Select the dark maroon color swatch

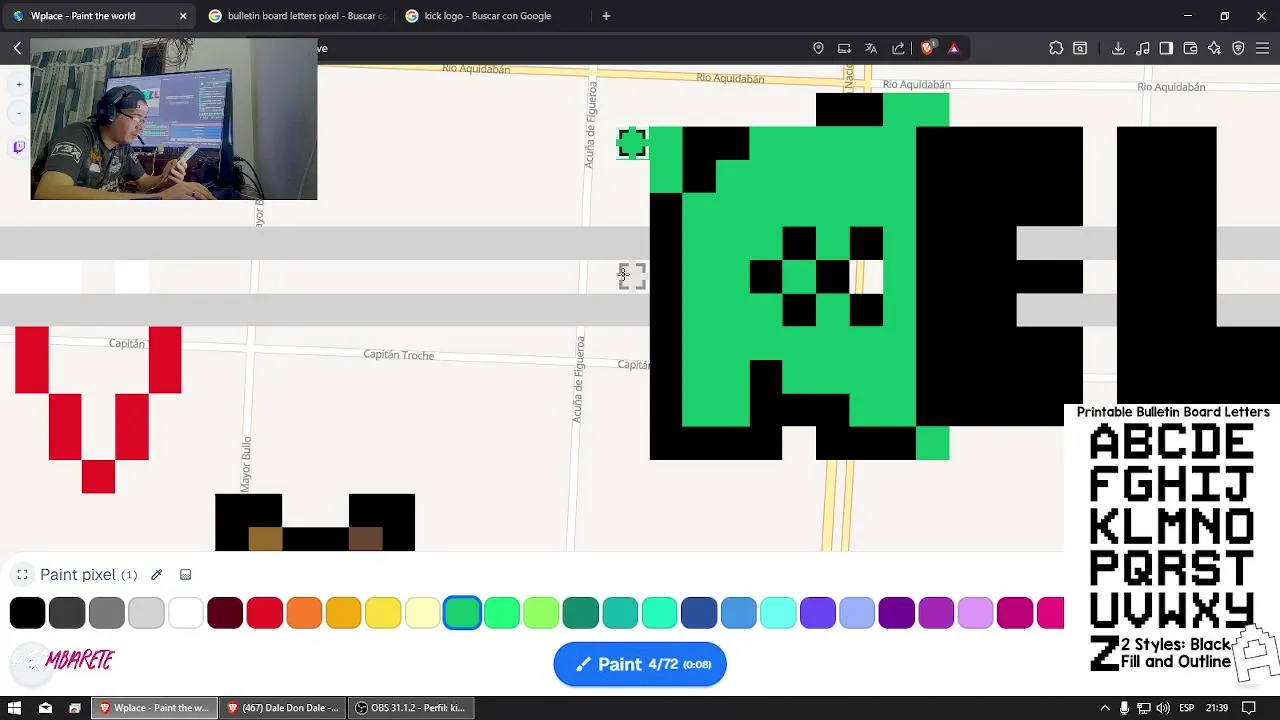point(225,613)
